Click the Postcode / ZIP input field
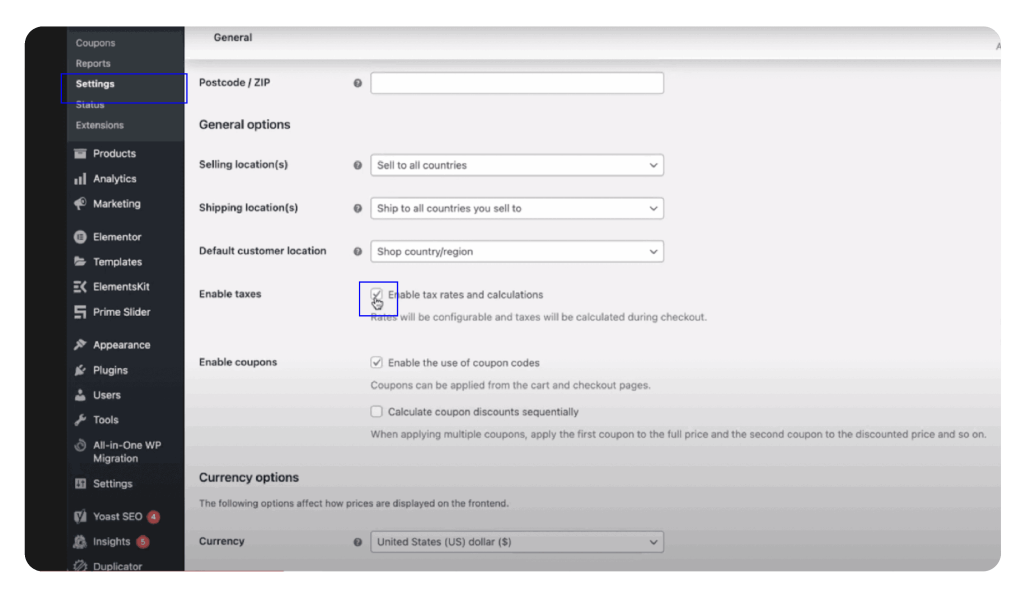1024x606 pixels. click(x=517, y=83)
